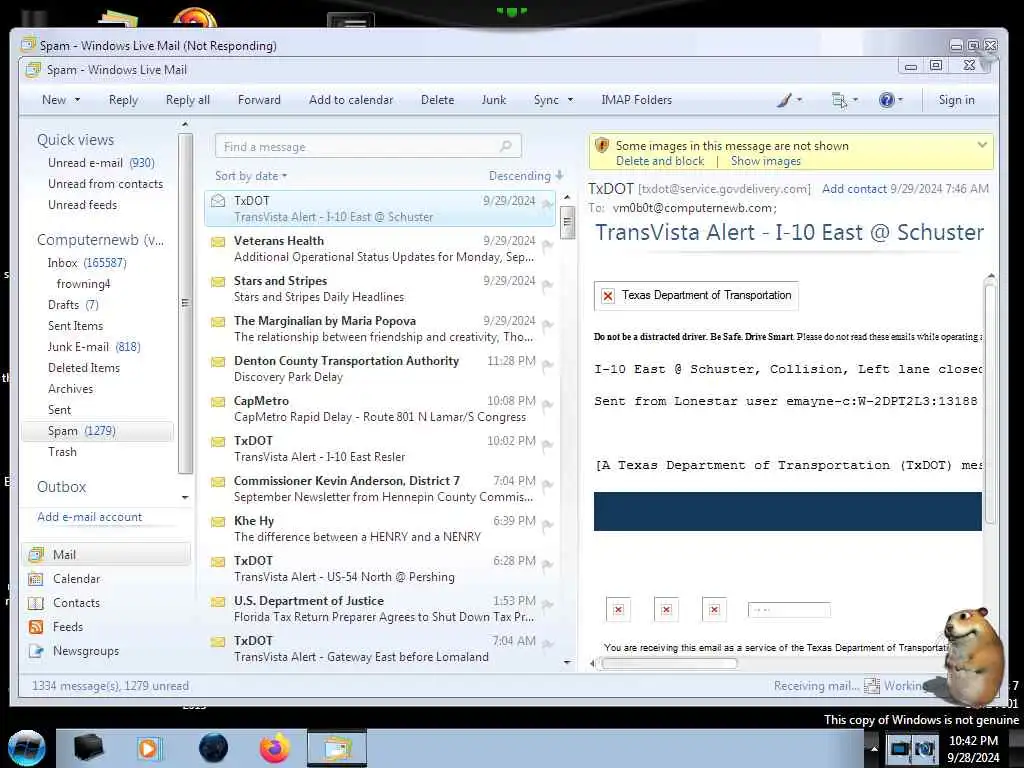Click the search magnifier in Find a message

point(505,146)
